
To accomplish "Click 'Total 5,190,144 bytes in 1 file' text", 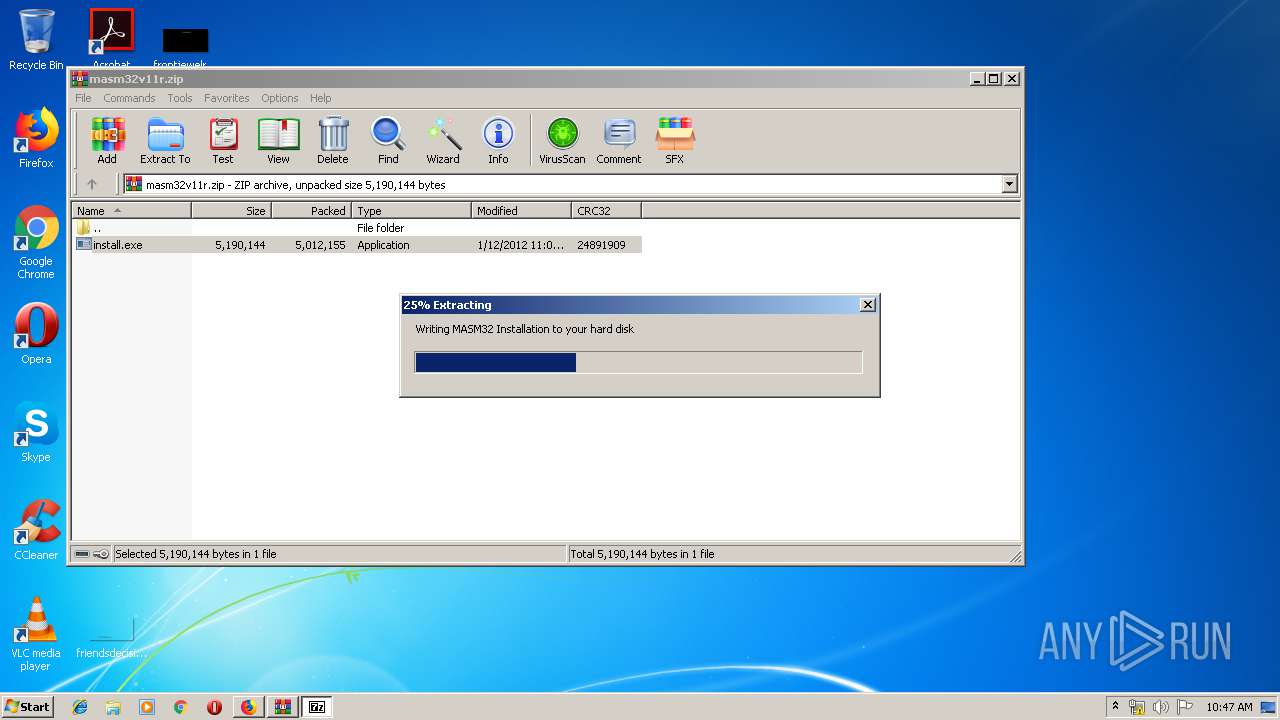I will click(x=642, y=554).
